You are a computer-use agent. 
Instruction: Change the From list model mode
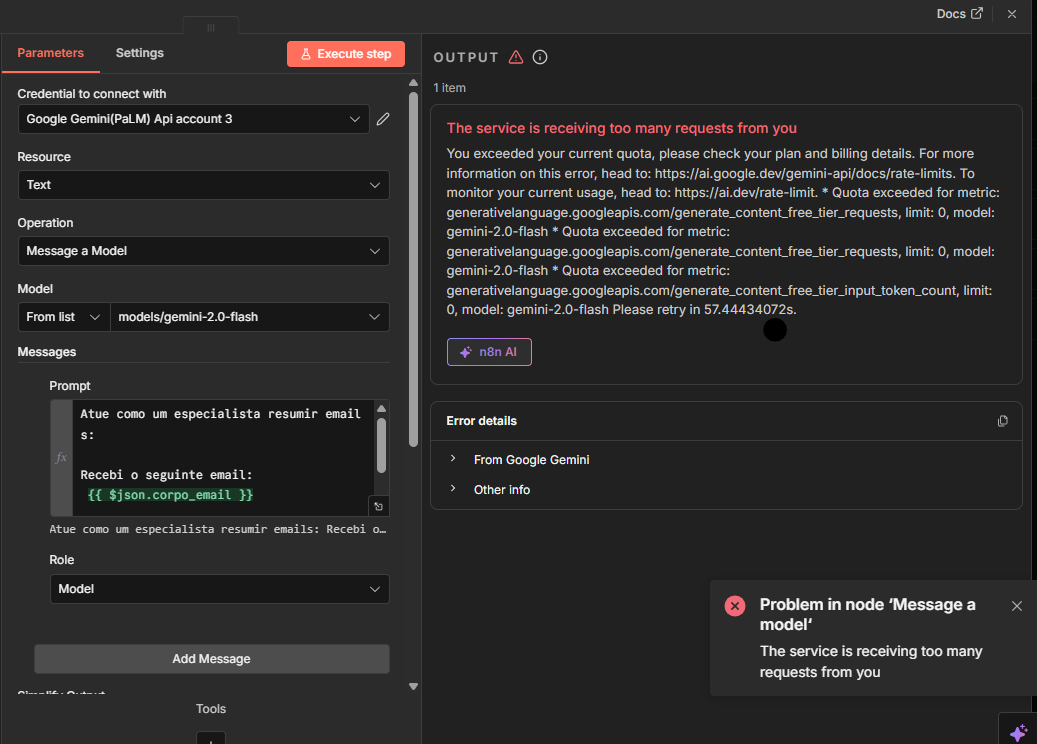(63, 317)
